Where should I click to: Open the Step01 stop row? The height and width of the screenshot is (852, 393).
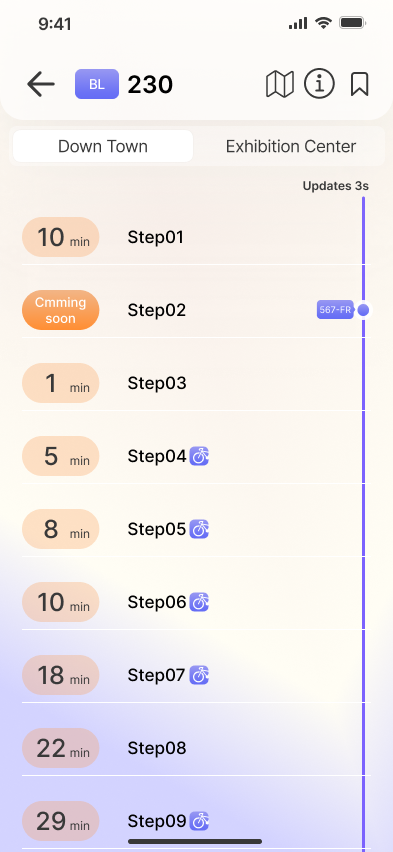coord(196,237)
